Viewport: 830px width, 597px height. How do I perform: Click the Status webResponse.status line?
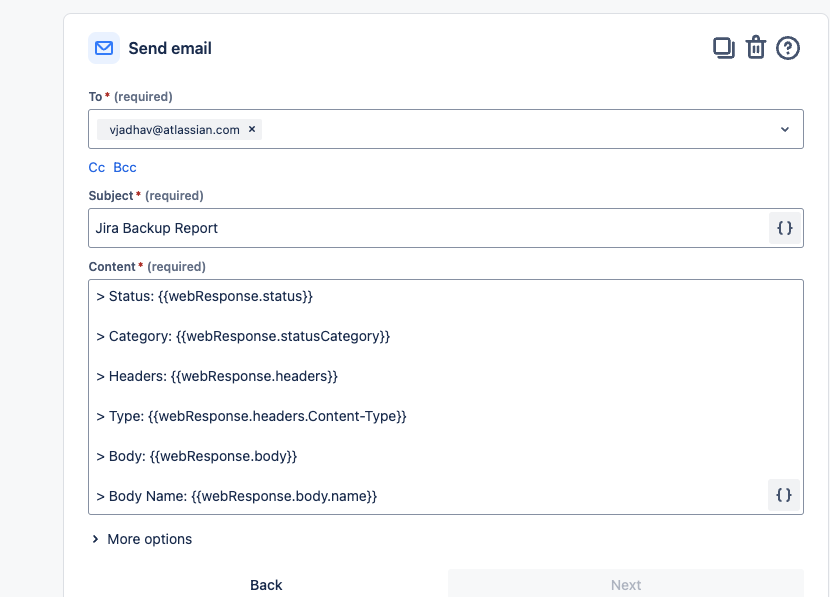click(205, 296)
